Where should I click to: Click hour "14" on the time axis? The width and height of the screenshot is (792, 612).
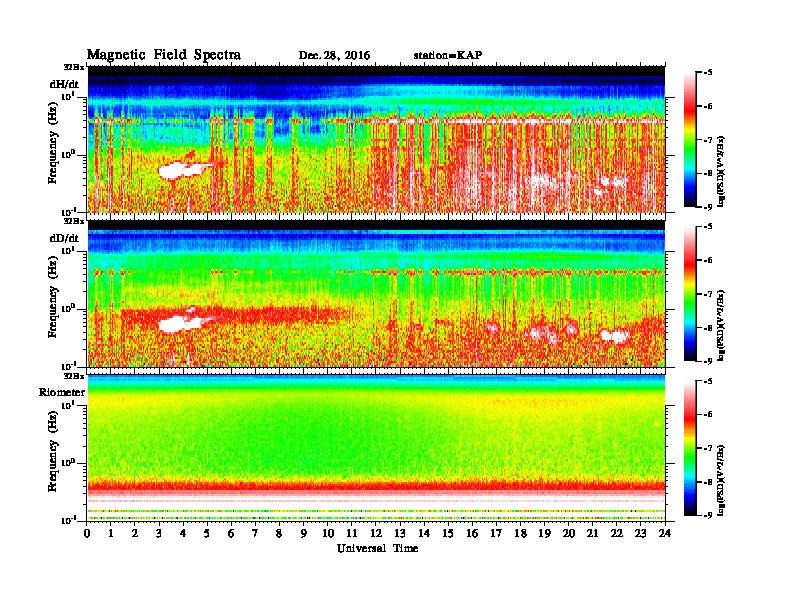pos(424,534)
